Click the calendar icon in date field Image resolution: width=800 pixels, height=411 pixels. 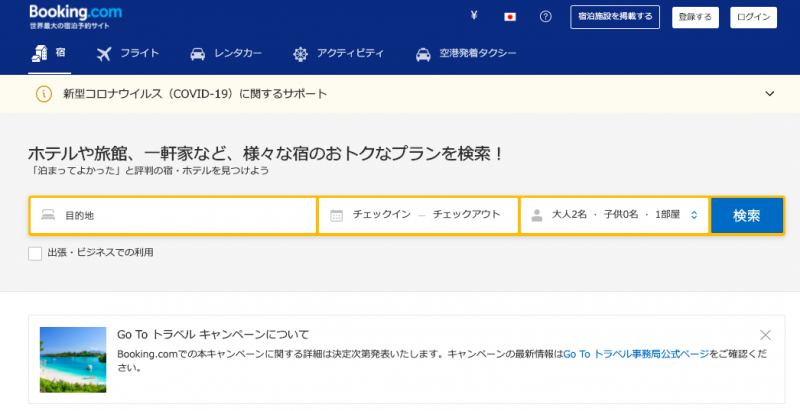336,215
